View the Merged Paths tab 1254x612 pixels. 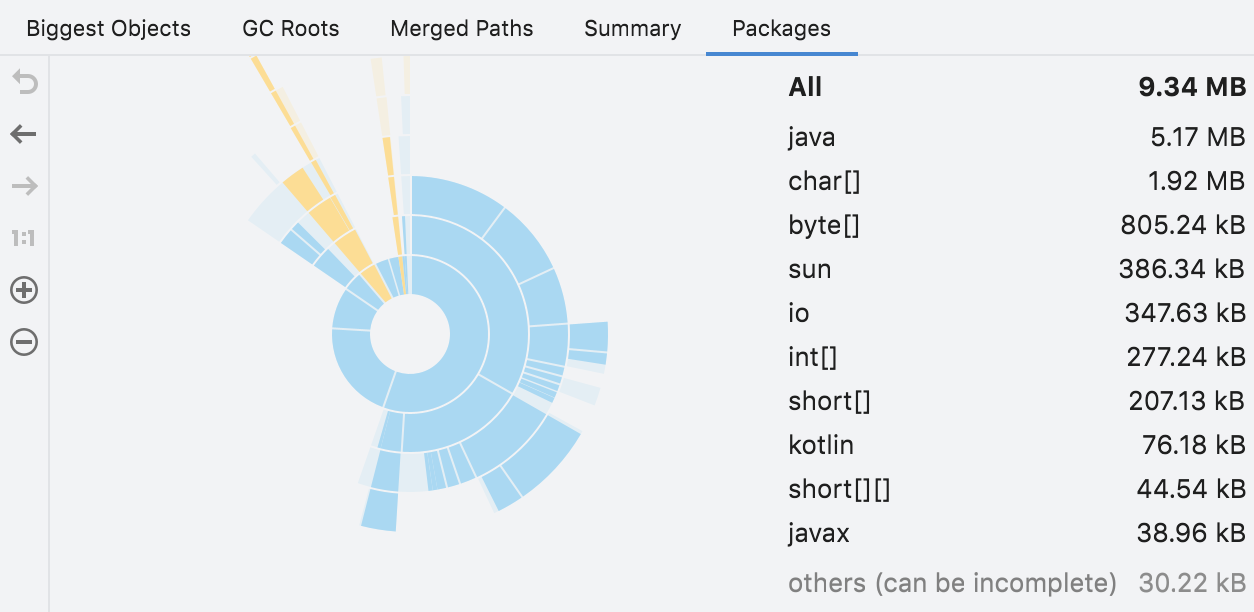pyautogui.click(x=461, y=28)
